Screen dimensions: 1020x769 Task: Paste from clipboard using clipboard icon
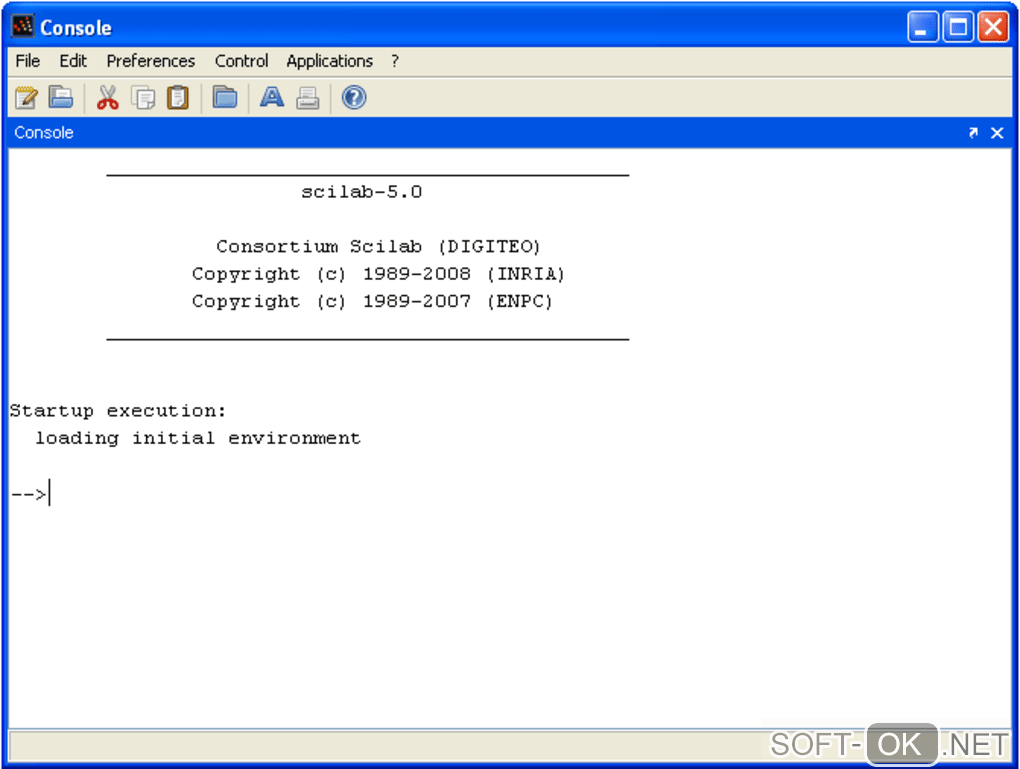click(x=178, y=98)
